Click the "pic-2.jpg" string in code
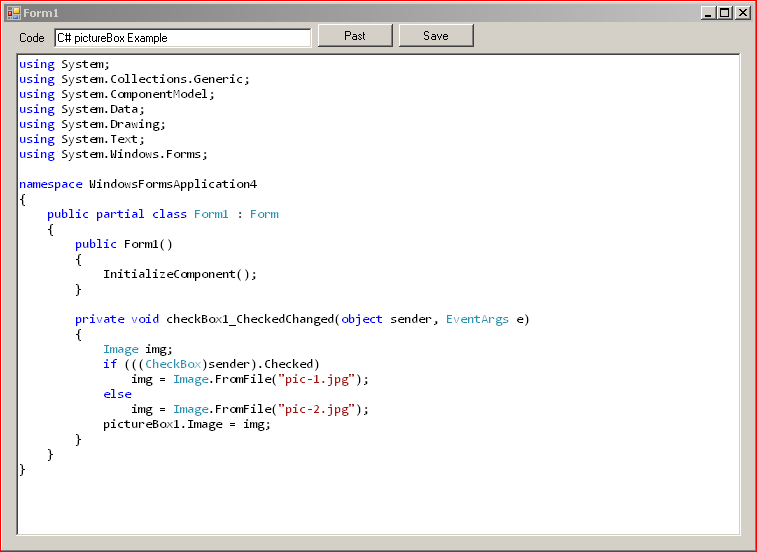 click(316, 409)
